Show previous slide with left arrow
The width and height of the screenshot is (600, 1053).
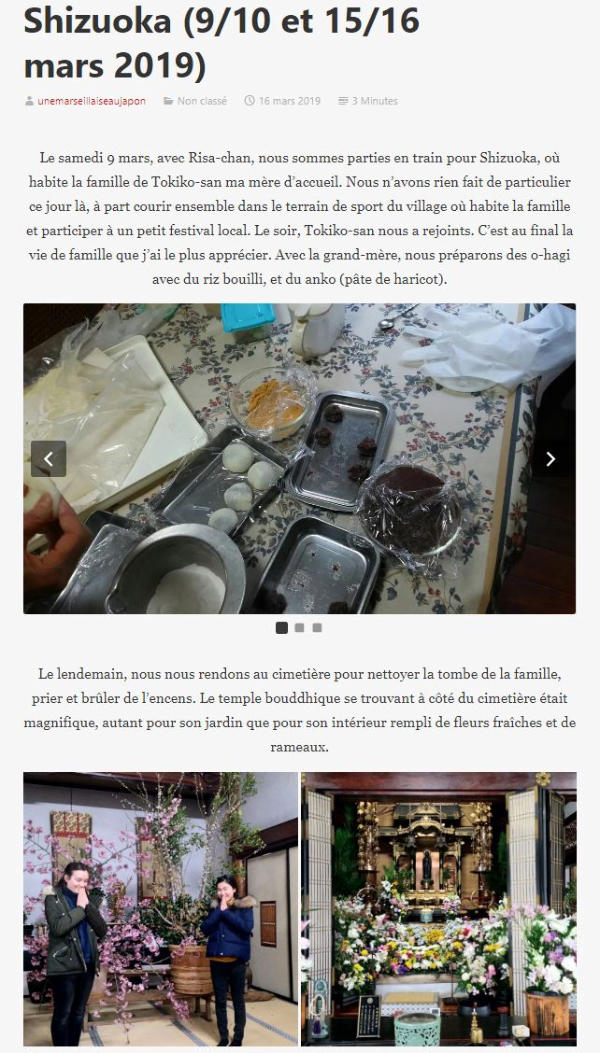pyautogui.click(x=48, y=459)
